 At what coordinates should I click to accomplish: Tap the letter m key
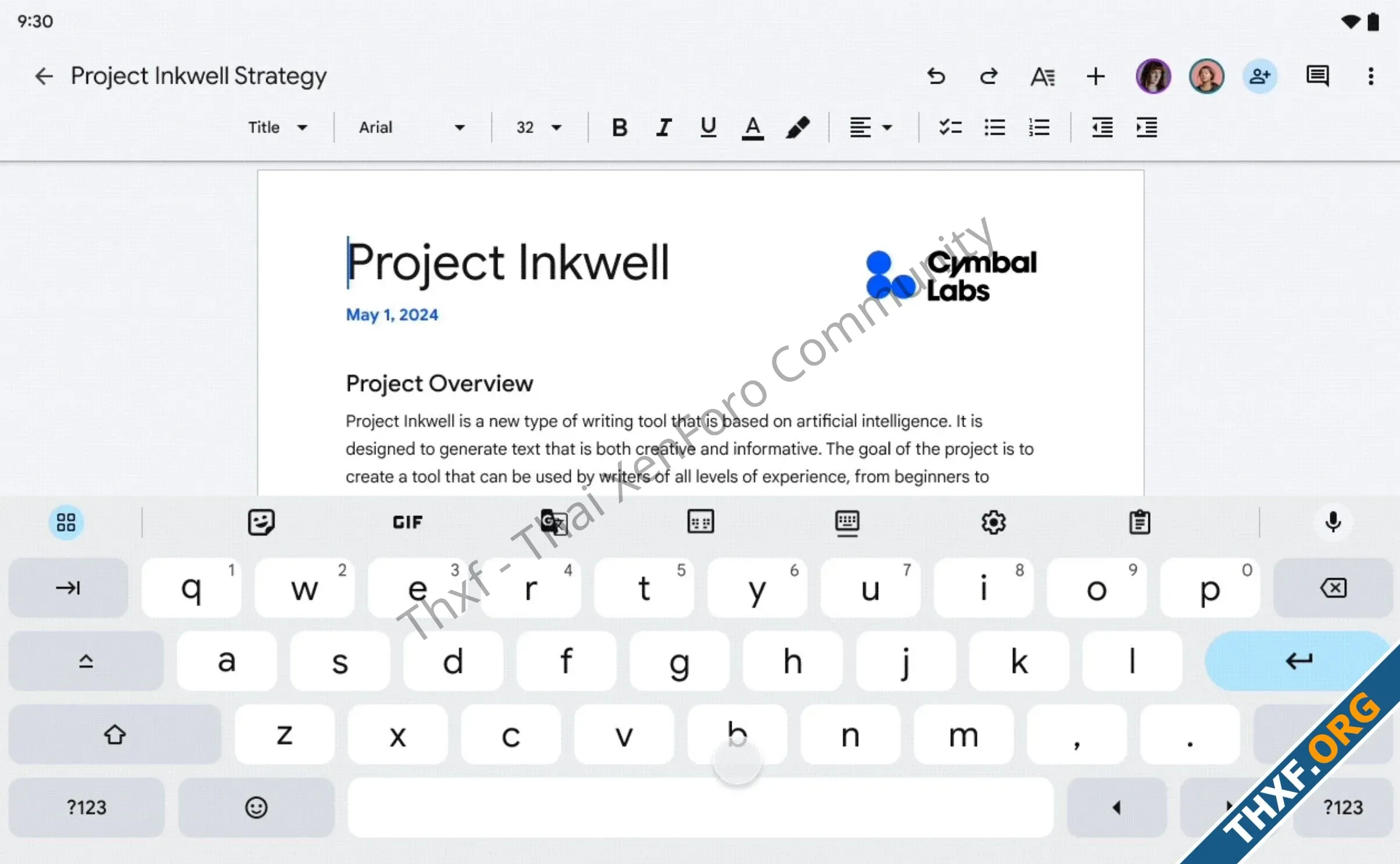964,734
